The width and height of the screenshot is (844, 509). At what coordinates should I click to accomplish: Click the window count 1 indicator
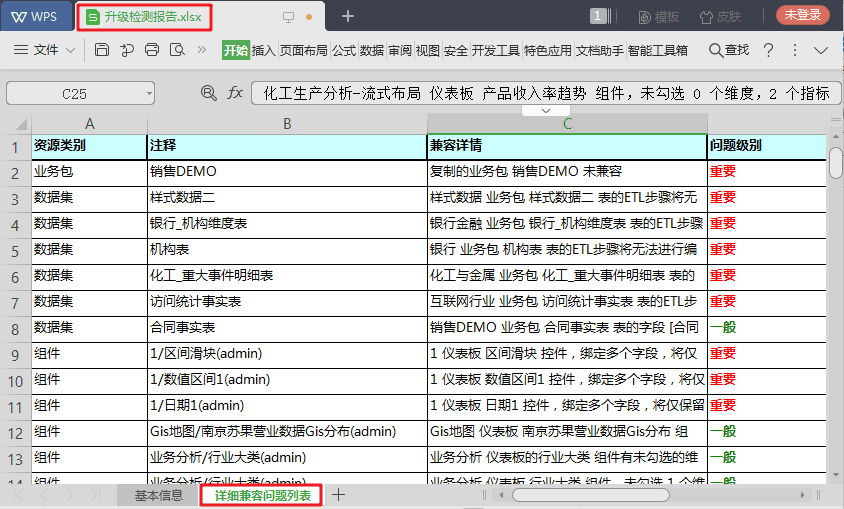pyautogui.click(x=597, y=16)
